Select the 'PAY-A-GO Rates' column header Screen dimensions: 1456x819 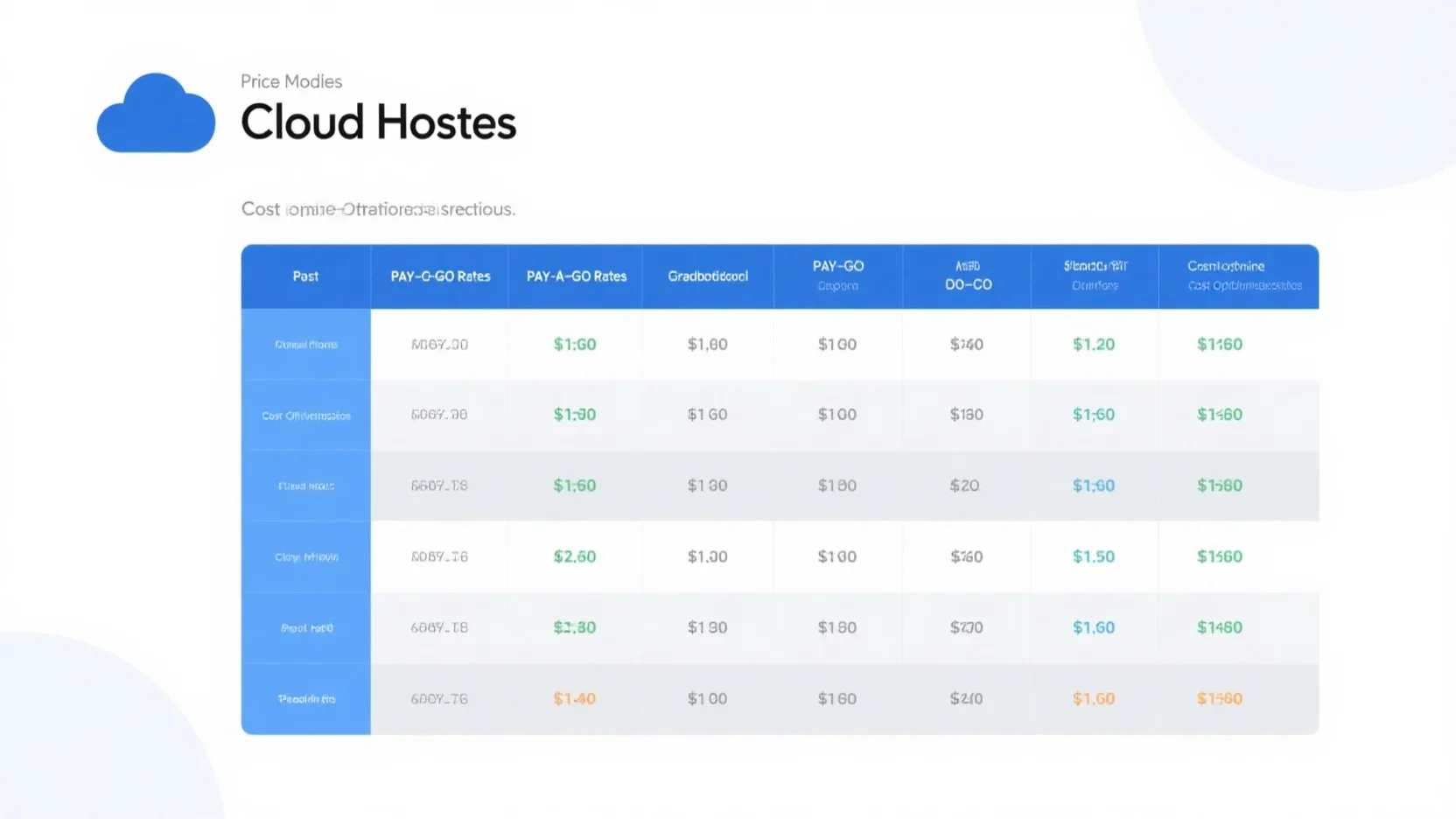[577, 276]
